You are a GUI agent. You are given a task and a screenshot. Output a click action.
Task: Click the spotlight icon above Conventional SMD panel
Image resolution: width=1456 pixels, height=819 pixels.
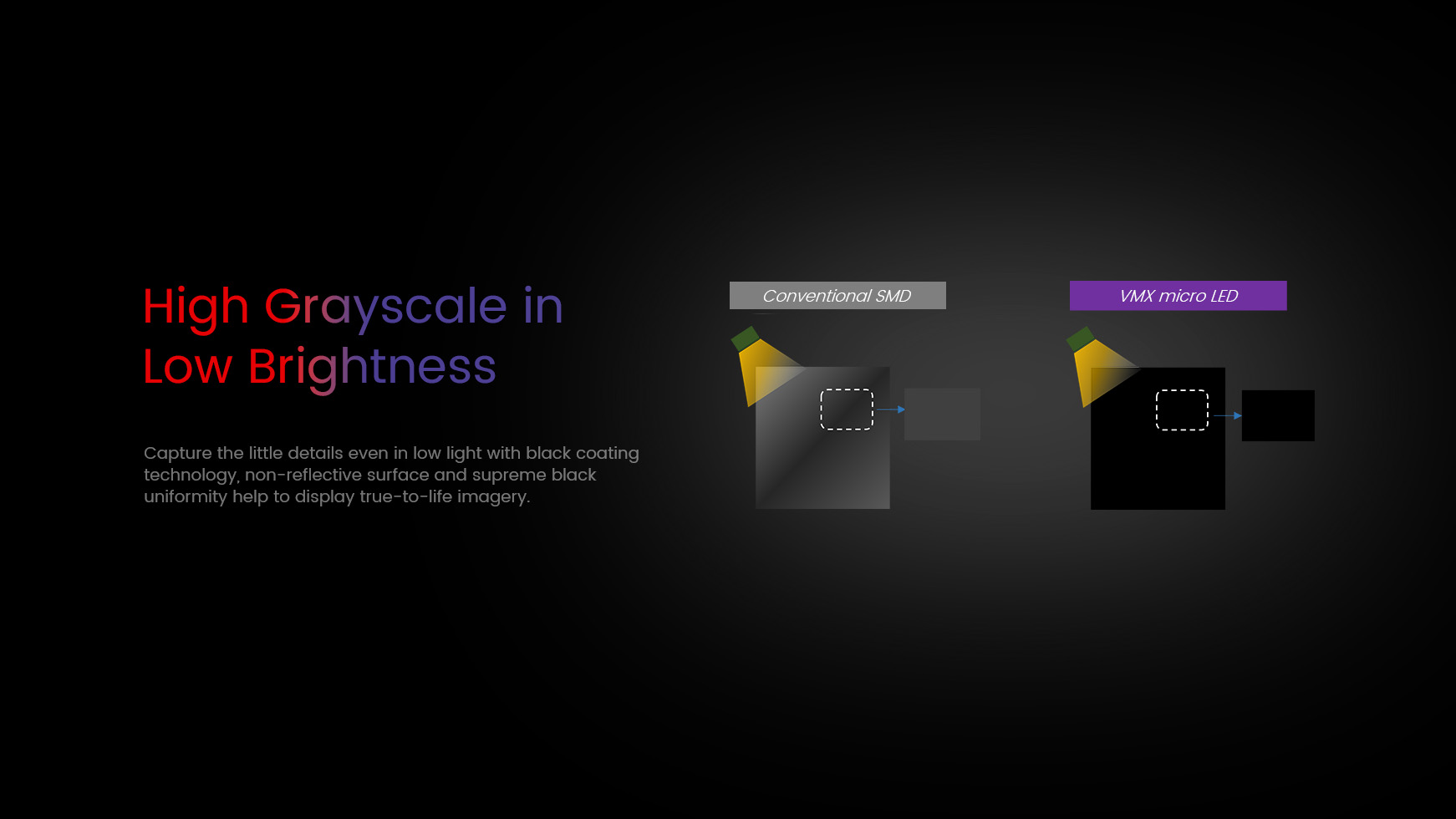[x=755, y=359]
